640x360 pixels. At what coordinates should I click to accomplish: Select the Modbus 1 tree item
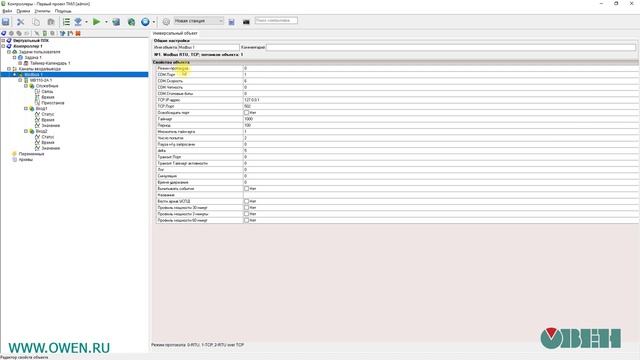[x=33, y=75]
